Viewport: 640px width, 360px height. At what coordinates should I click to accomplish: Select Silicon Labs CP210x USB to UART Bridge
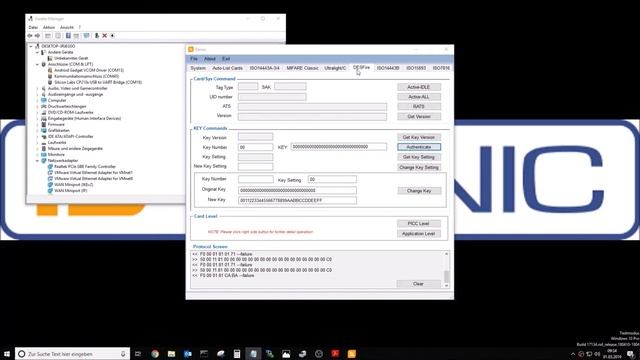[x=98, y=82]
